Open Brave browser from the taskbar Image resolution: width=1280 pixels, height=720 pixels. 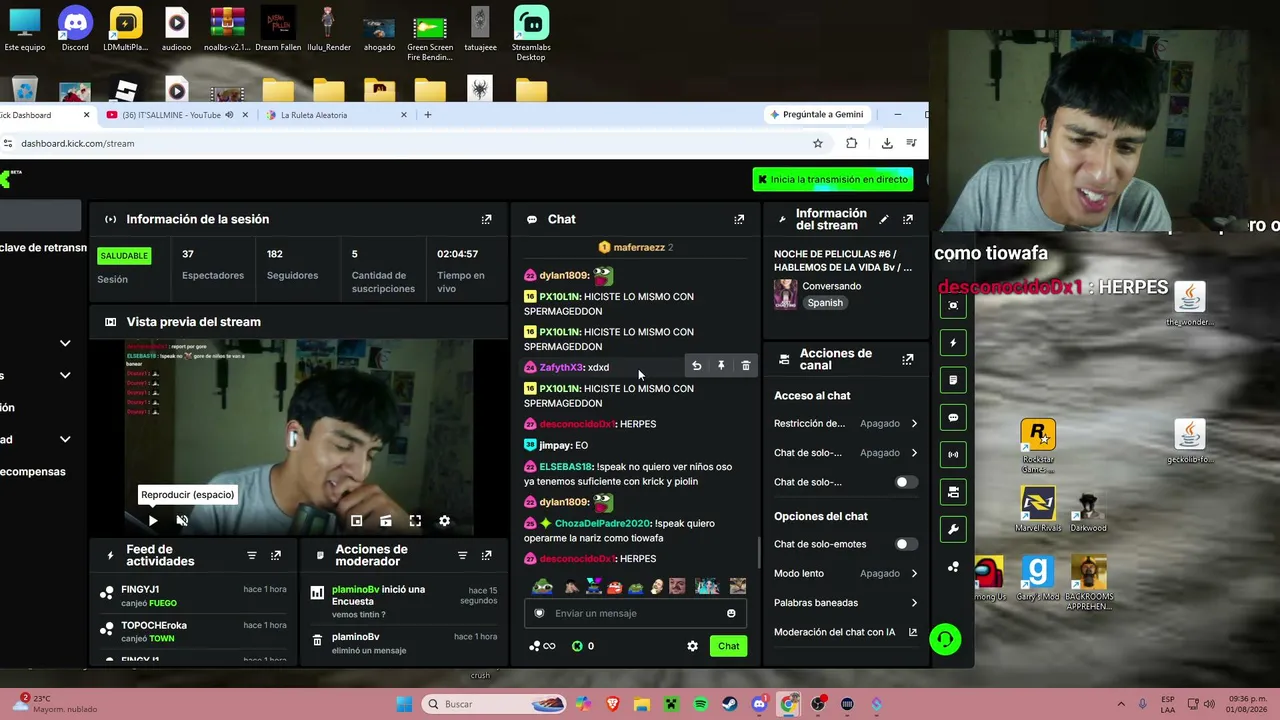(612, 704)
